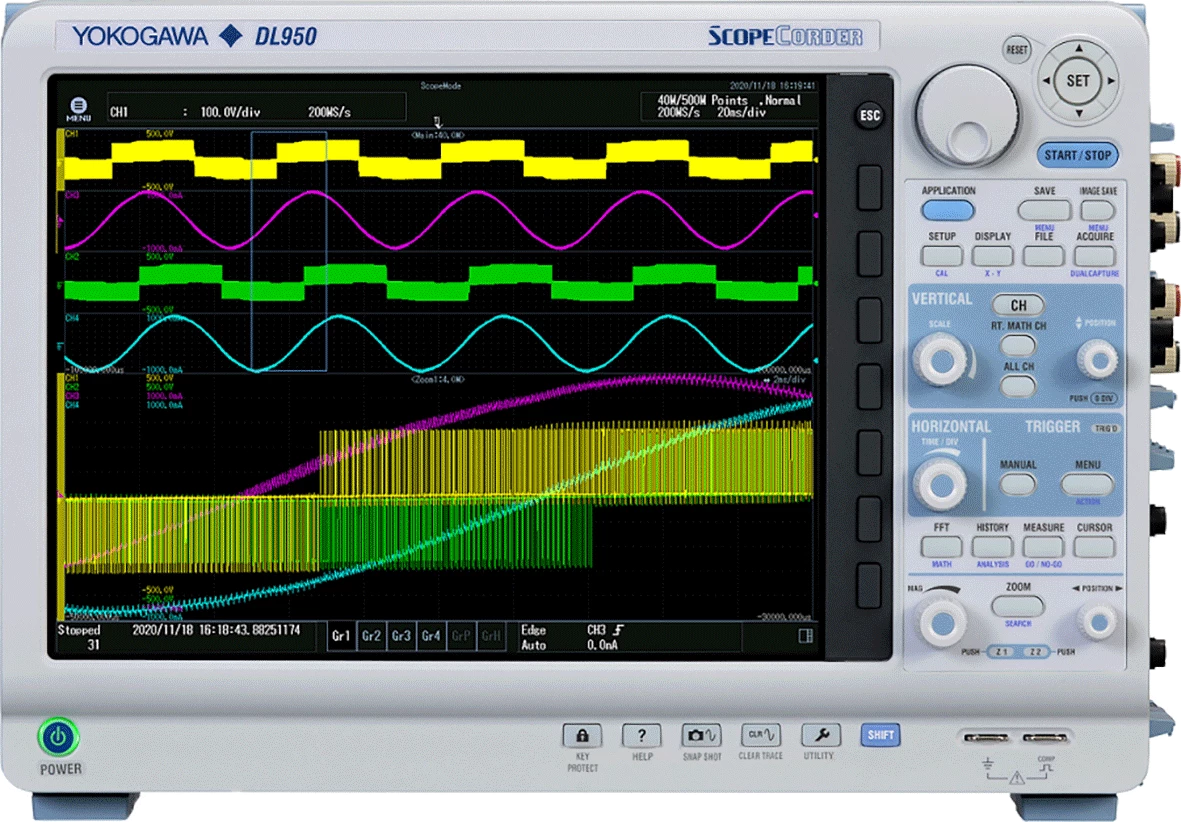
Task: Switch to the Gr4 group tab
Action: (x=431, y=637)
